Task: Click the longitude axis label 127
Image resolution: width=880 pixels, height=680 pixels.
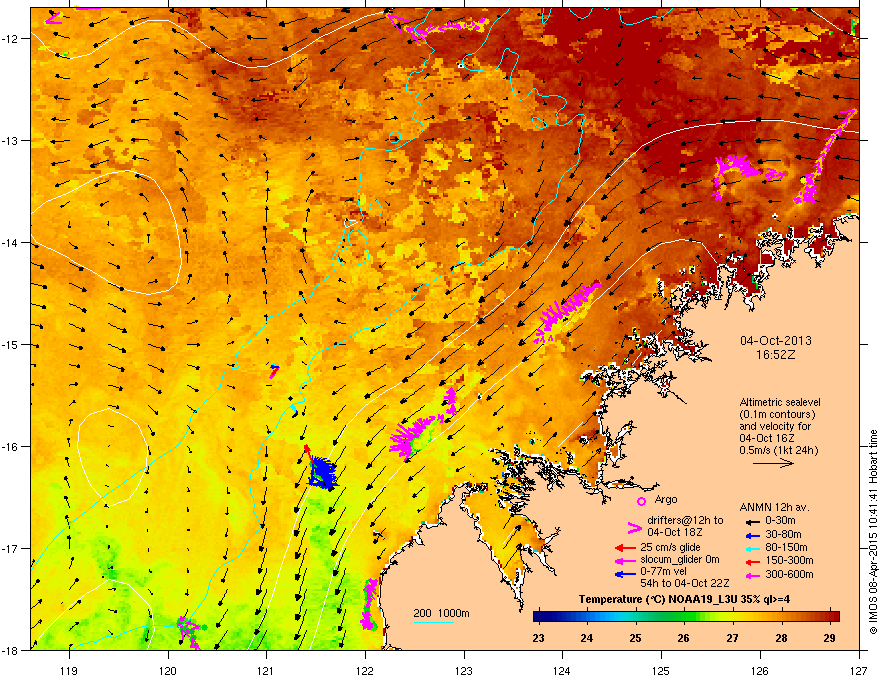Action: (x=859, y=670)
